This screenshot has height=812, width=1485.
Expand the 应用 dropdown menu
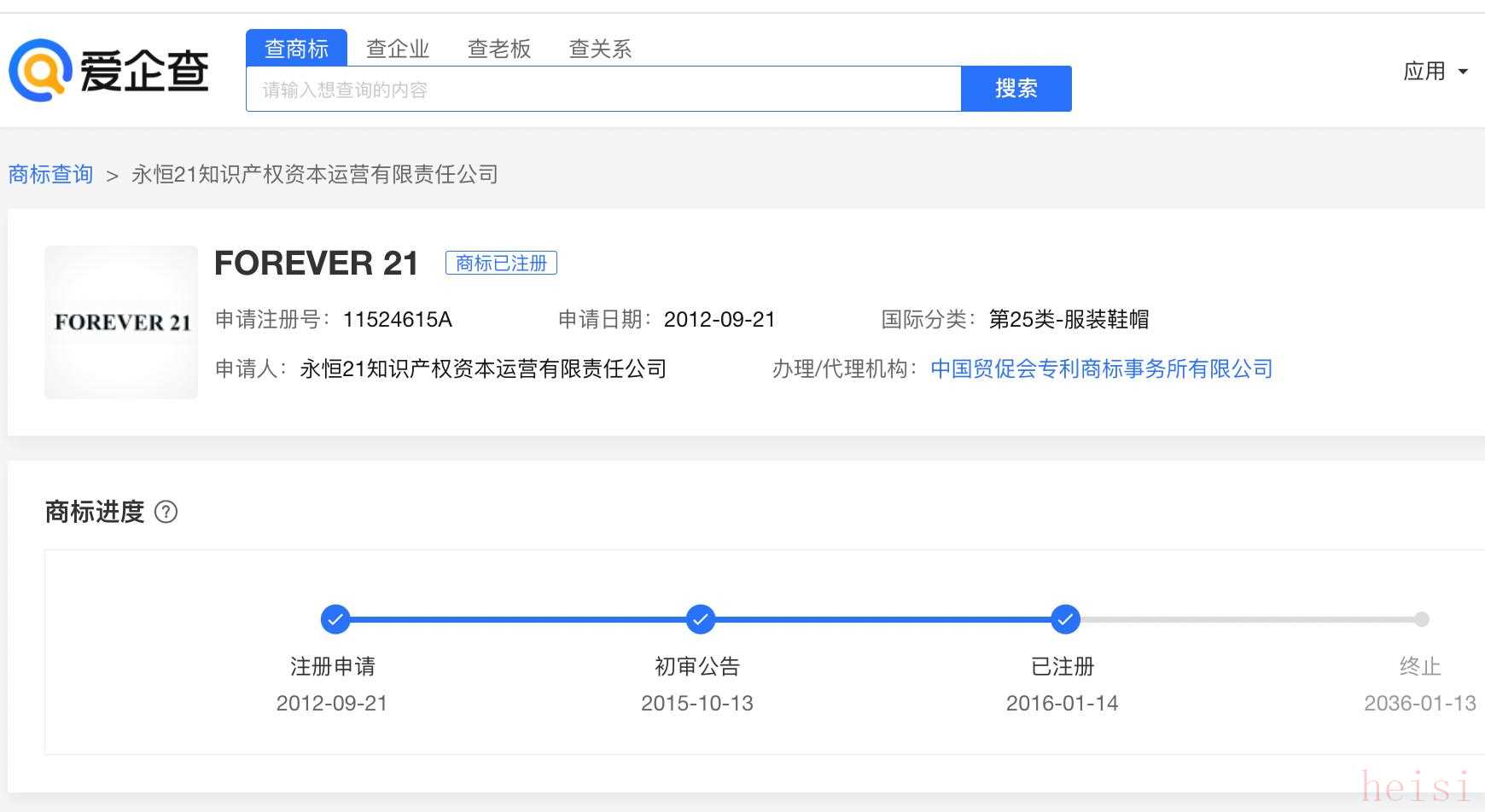coord(1435,71)
